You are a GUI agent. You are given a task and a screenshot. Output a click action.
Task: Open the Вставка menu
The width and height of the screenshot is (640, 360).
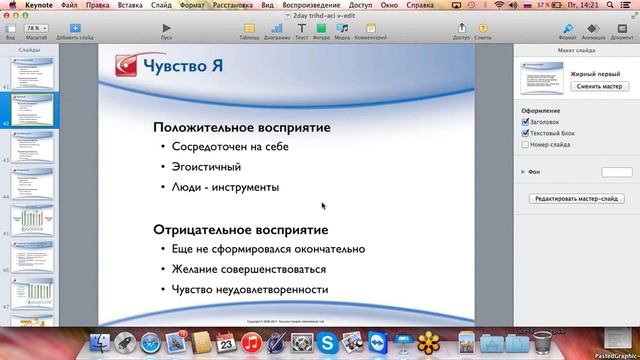(x=130, y=5)
